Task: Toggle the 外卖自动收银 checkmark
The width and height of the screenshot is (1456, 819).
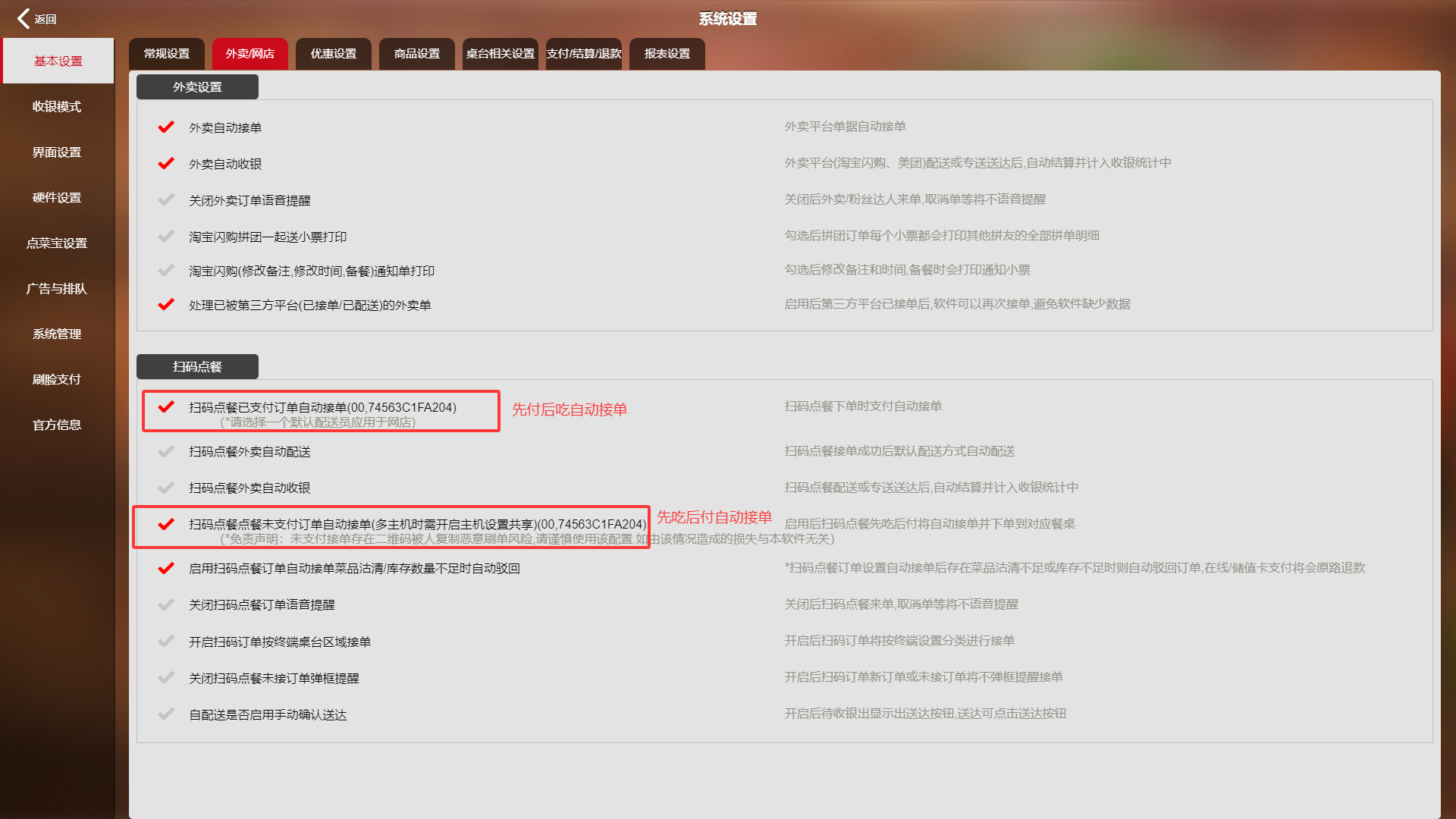Action: 166,163
